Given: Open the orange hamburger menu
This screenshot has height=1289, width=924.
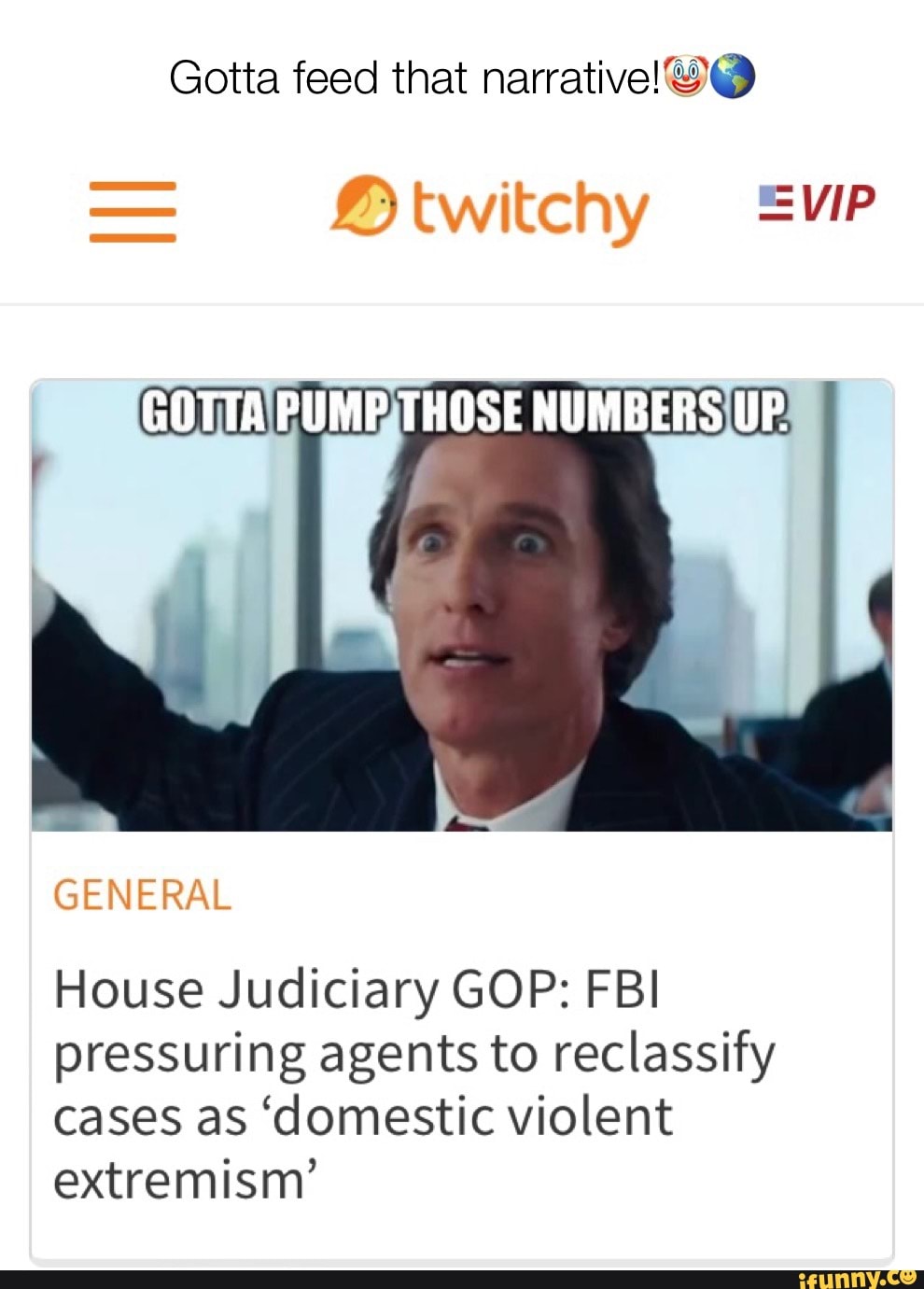Looking at the screenshot, I should pos(133,211).
